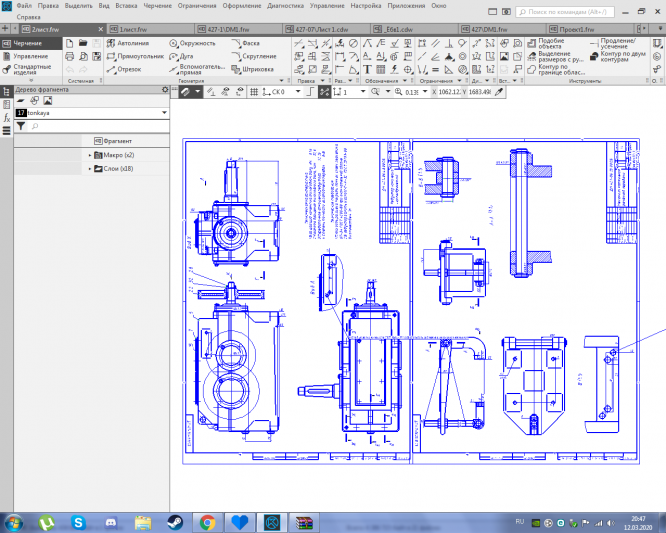Click the filter funnel icon in tree panel

(x=21, y=127)
